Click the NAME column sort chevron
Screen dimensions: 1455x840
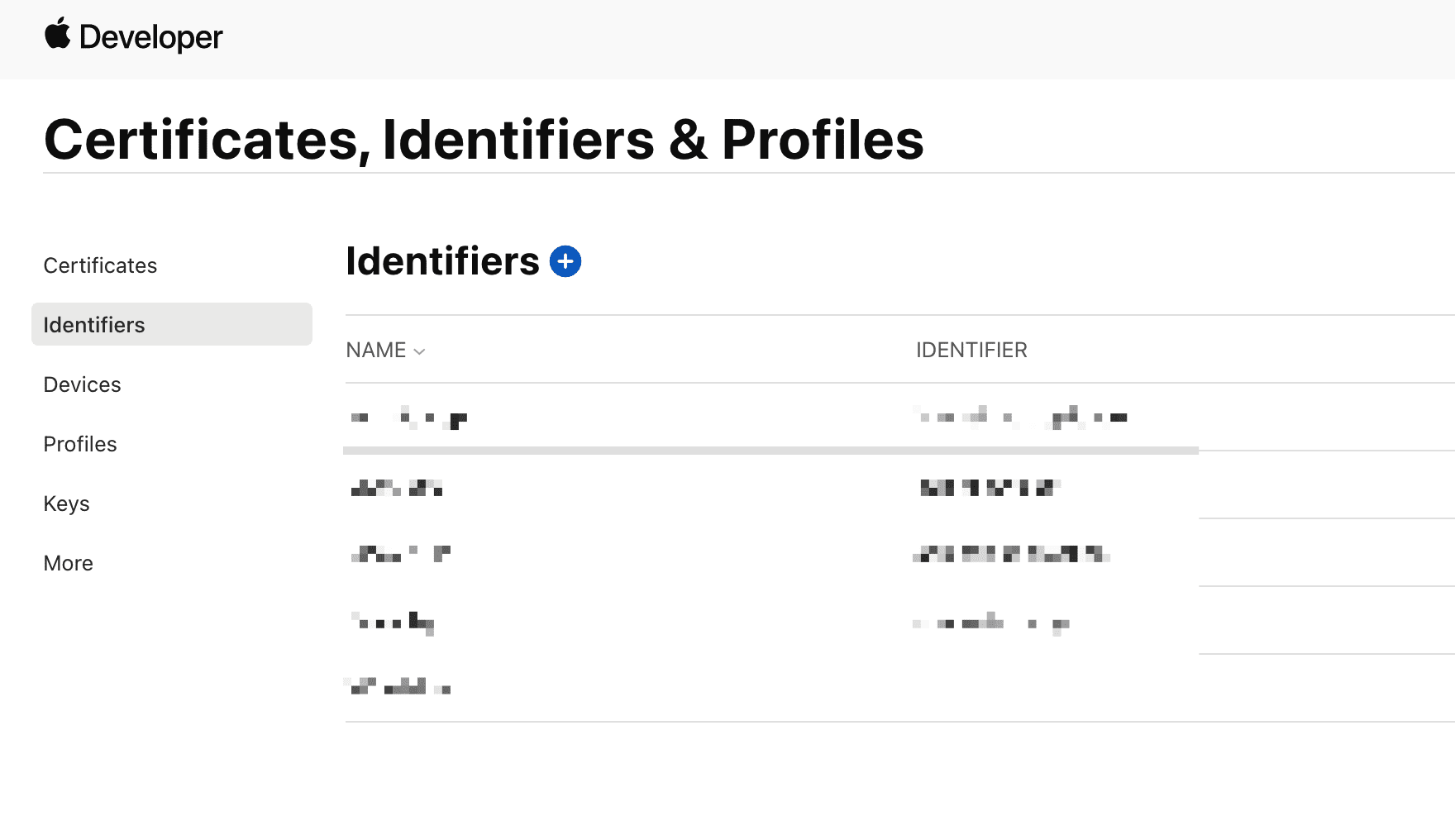pyautogui.click(x=417, y=351)
